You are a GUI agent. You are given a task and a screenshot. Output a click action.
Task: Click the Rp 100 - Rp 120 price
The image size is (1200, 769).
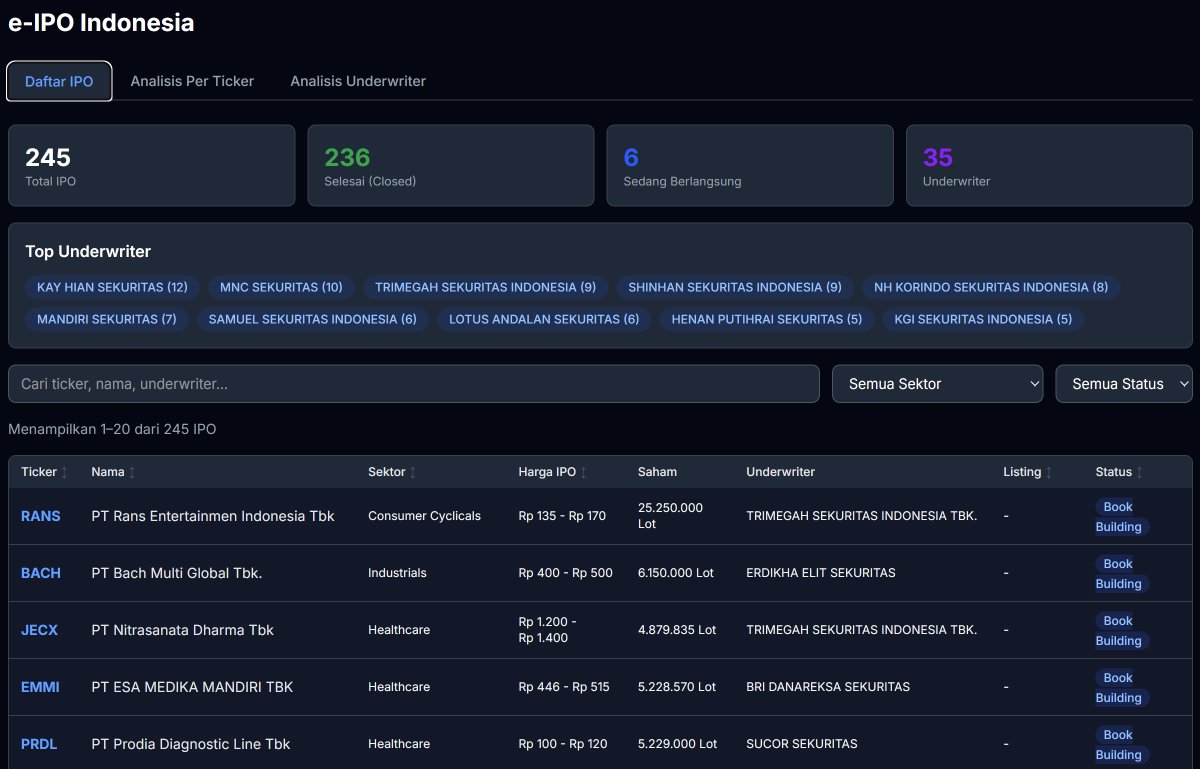563,744
